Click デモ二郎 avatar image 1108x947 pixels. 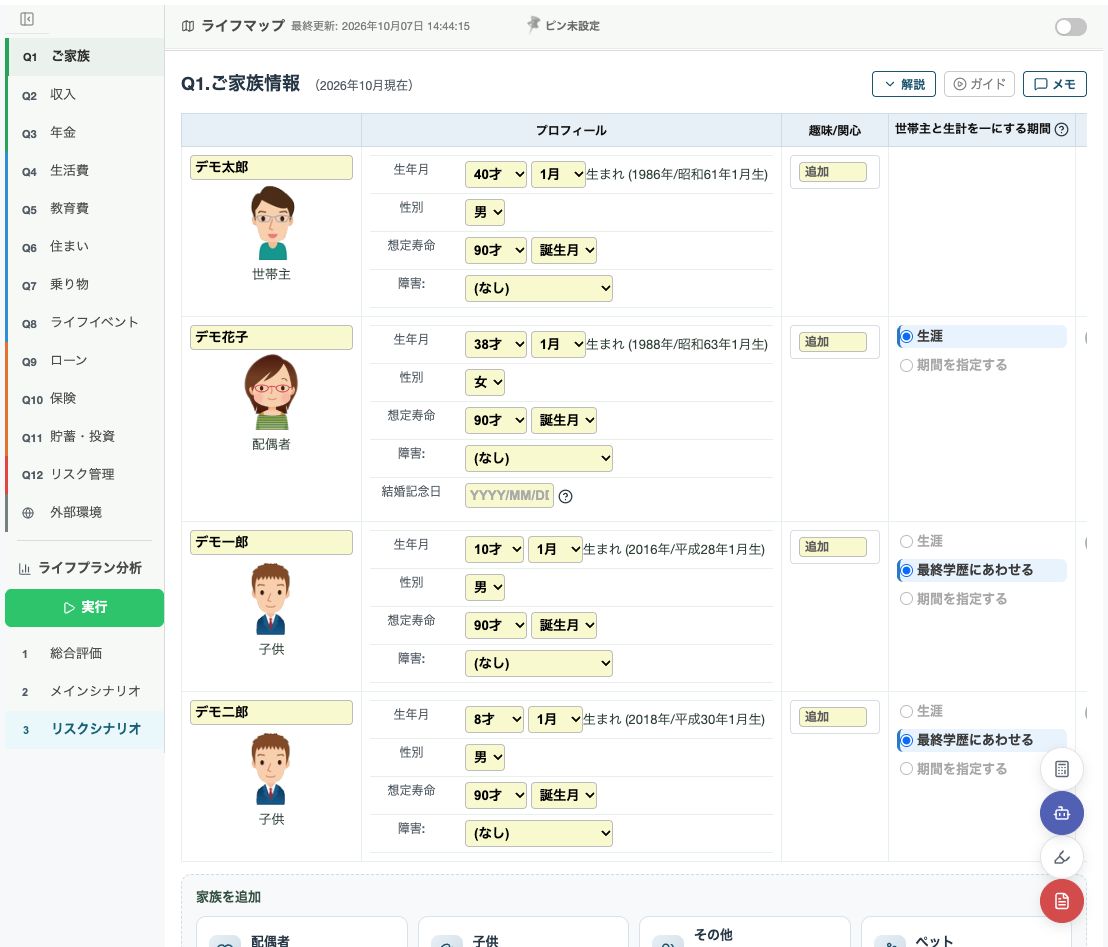pyautogui.click(x=271, y=769)
